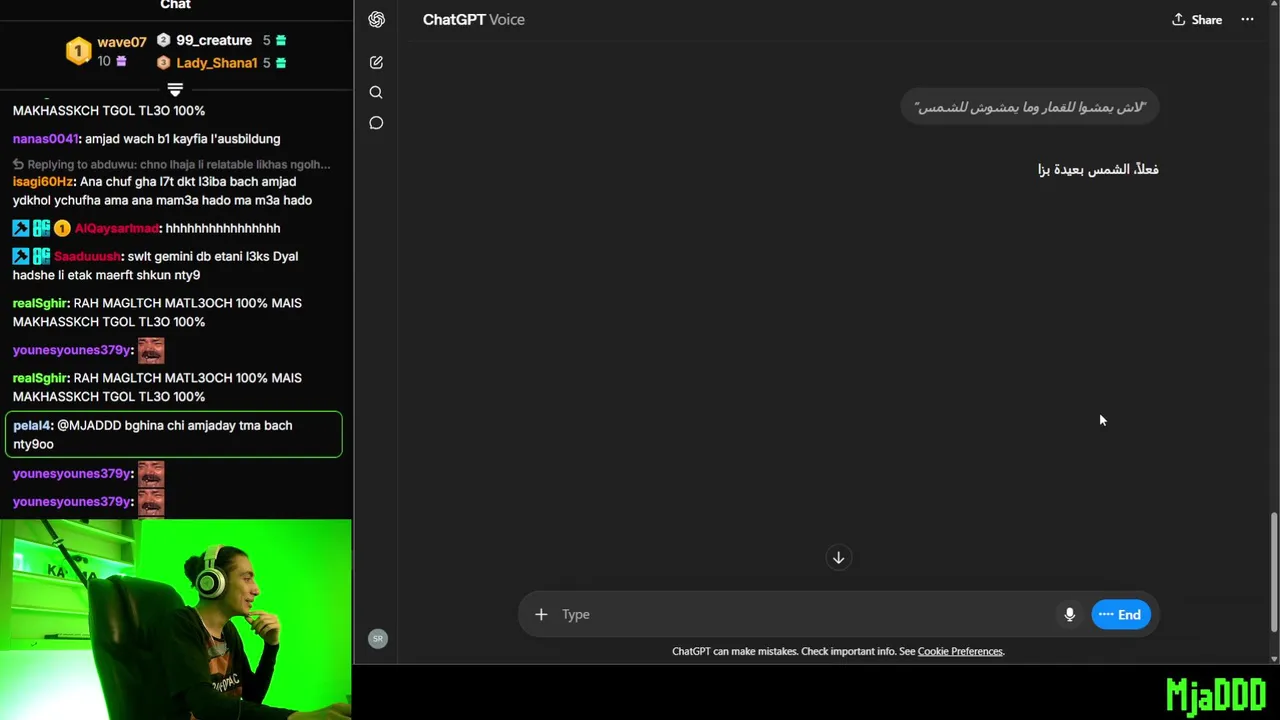Click nanas0041 username in chat
The image size is (1280, 720).
click(x=45, y=139)
